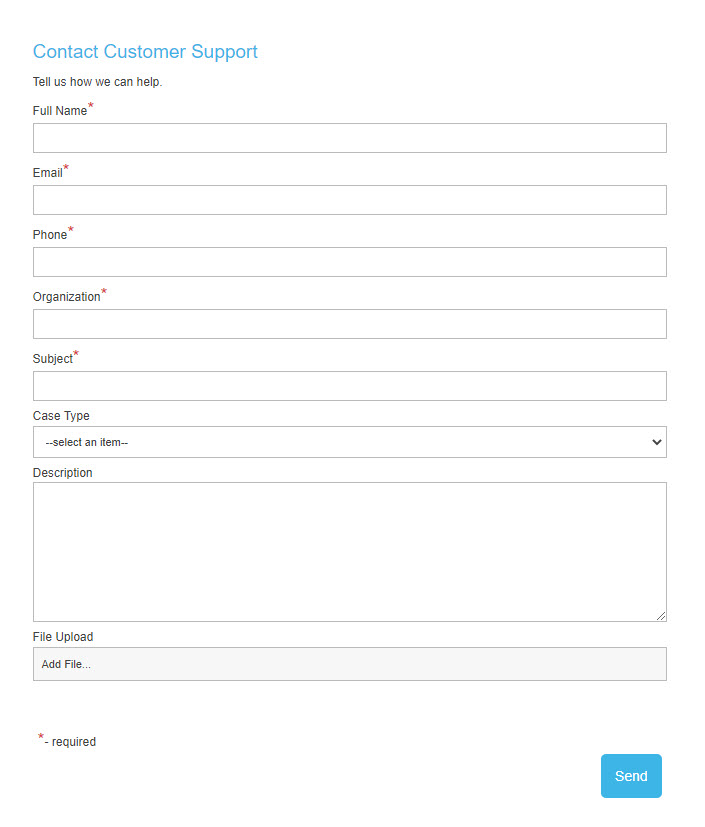Viewport: 705px width, 827px height.
Task: Click the Case Type label
Action: pos(61,416)
